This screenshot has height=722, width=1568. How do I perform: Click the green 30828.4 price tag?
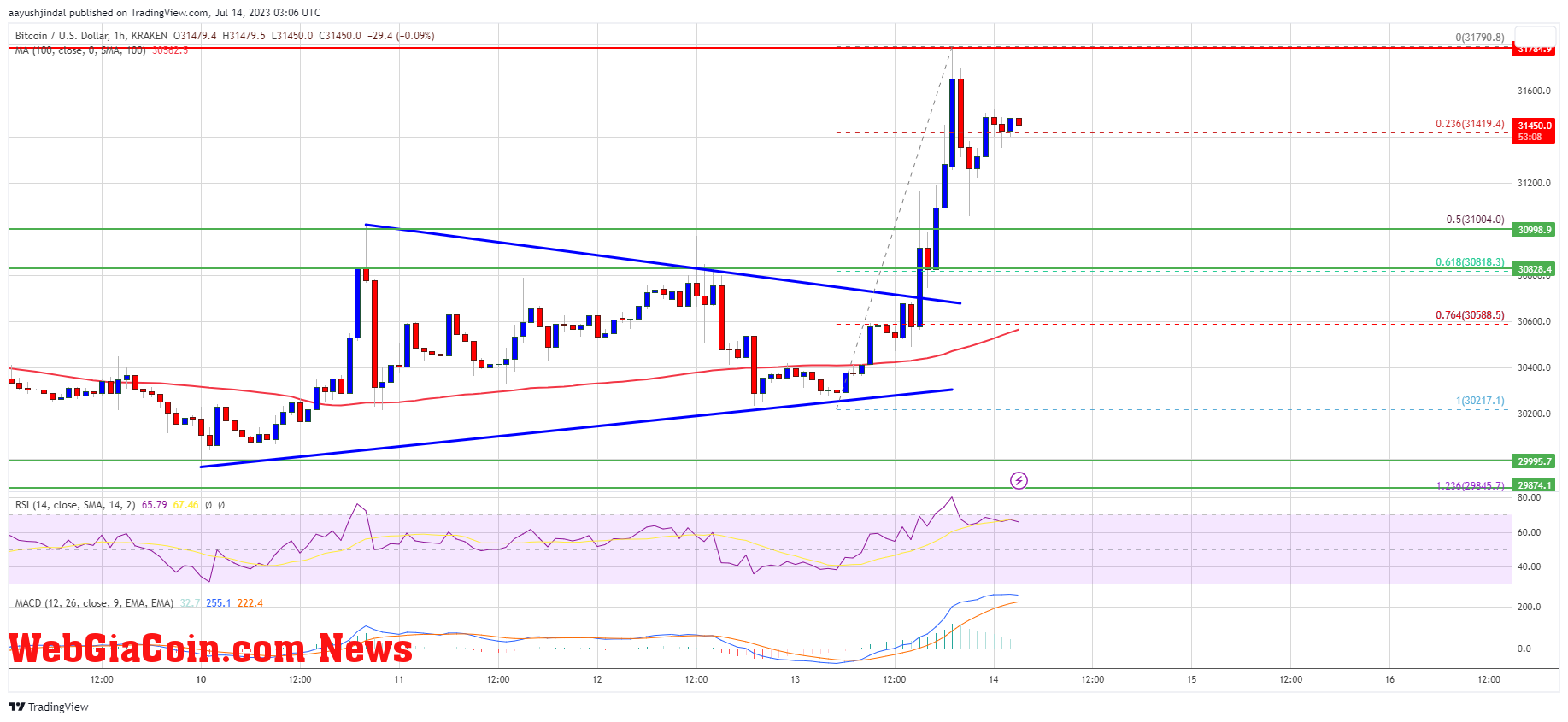tap(1534, 269)
